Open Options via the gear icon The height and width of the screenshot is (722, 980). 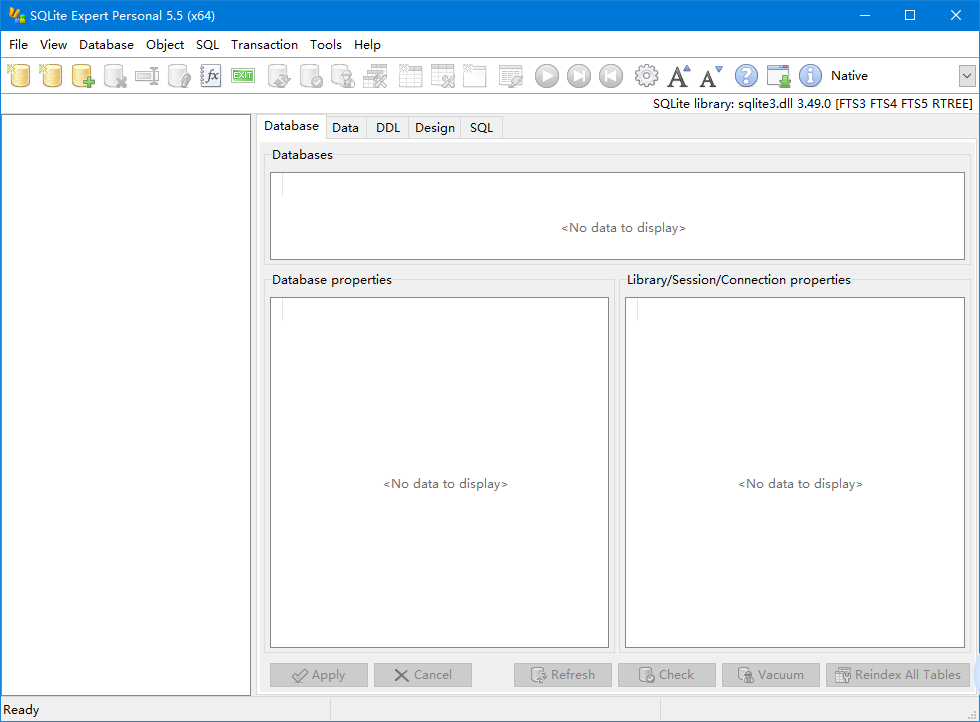647,76
